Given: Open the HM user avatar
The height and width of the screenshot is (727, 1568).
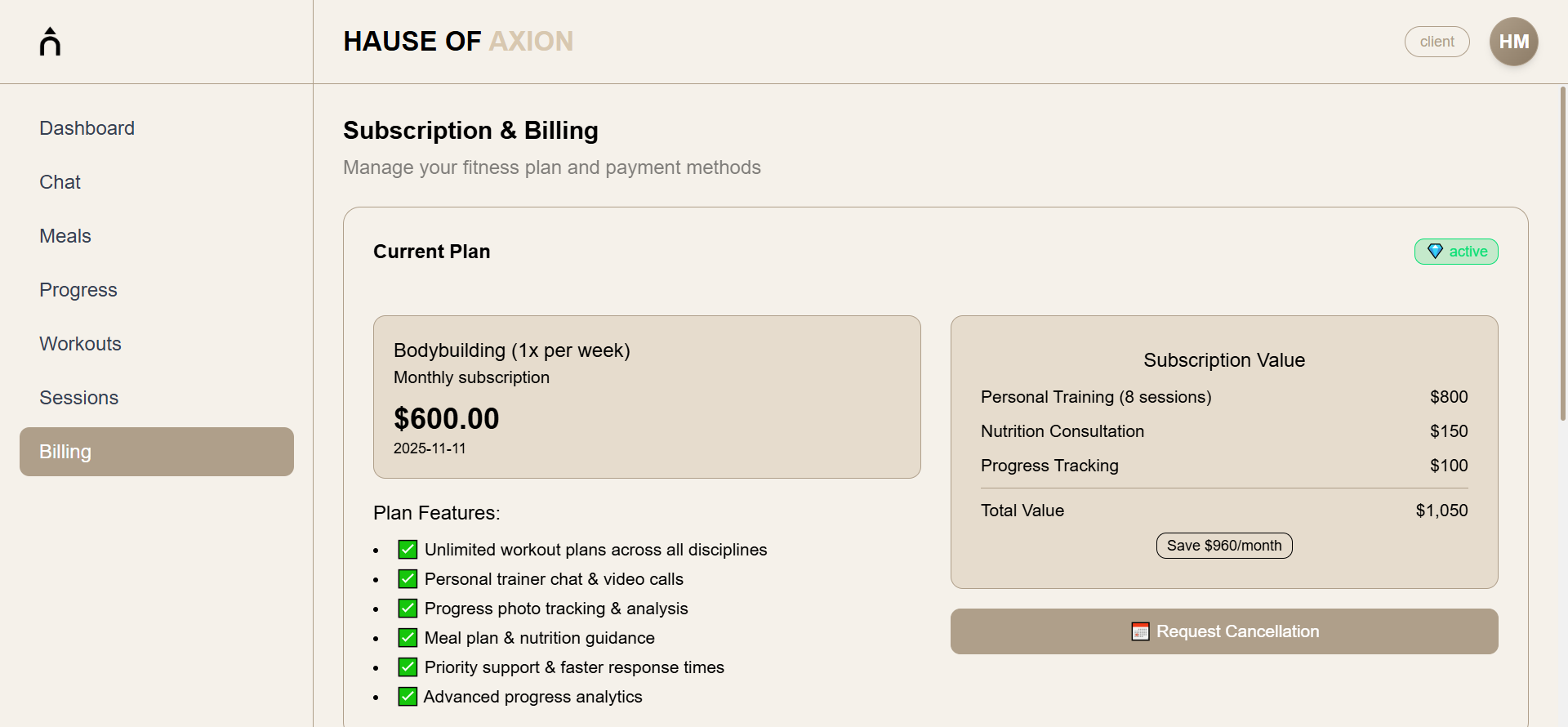Looking at the screenshot, I should point(1513,42).
